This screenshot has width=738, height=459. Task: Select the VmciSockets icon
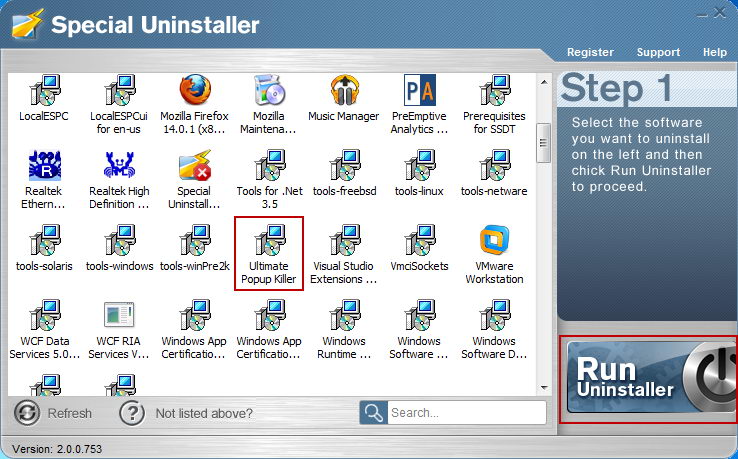tap(419, 240)
